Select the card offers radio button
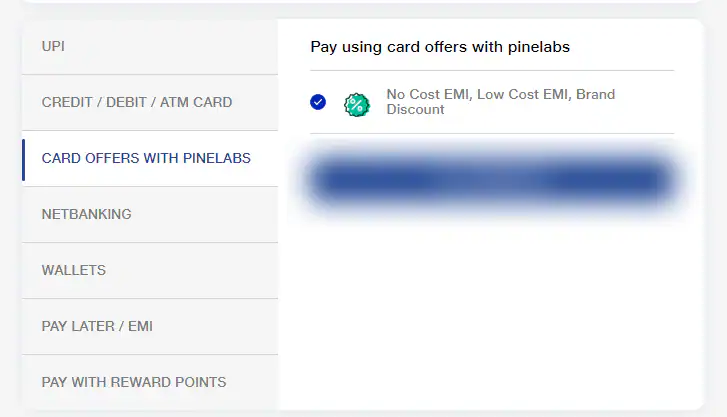Screen dimensions: 727x417 pos(318,102)
